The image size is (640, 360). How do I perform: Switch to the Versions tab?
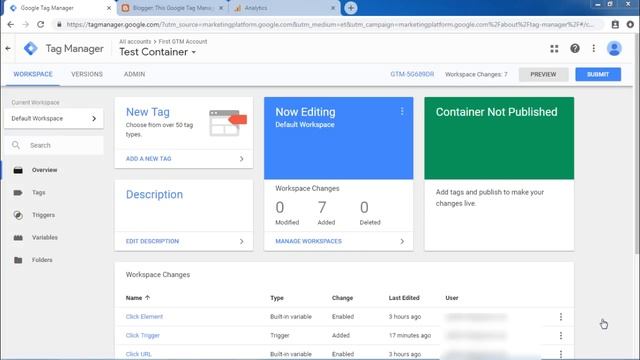point(87,74)
